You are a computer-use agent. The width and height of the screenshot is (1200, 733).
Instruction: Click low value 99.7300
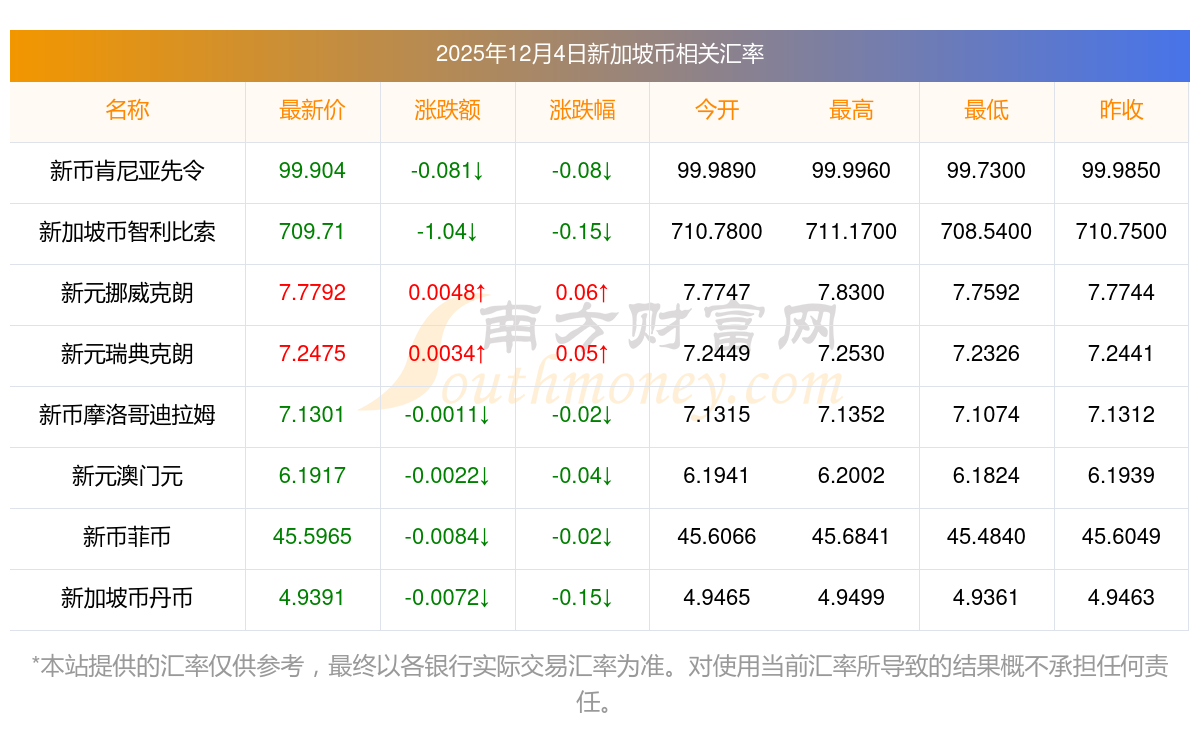click(986, 171)
